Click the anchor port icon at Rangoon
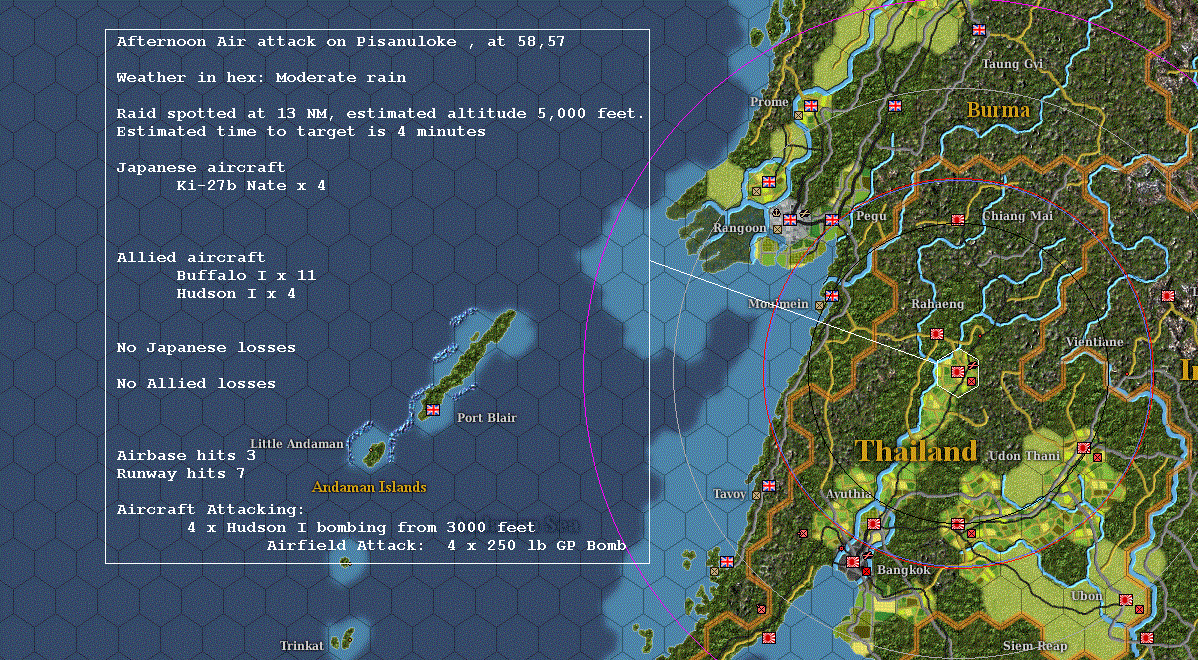Image resolution: width=1198 pixels, height=660 pixels. click(x=777, y=213)
